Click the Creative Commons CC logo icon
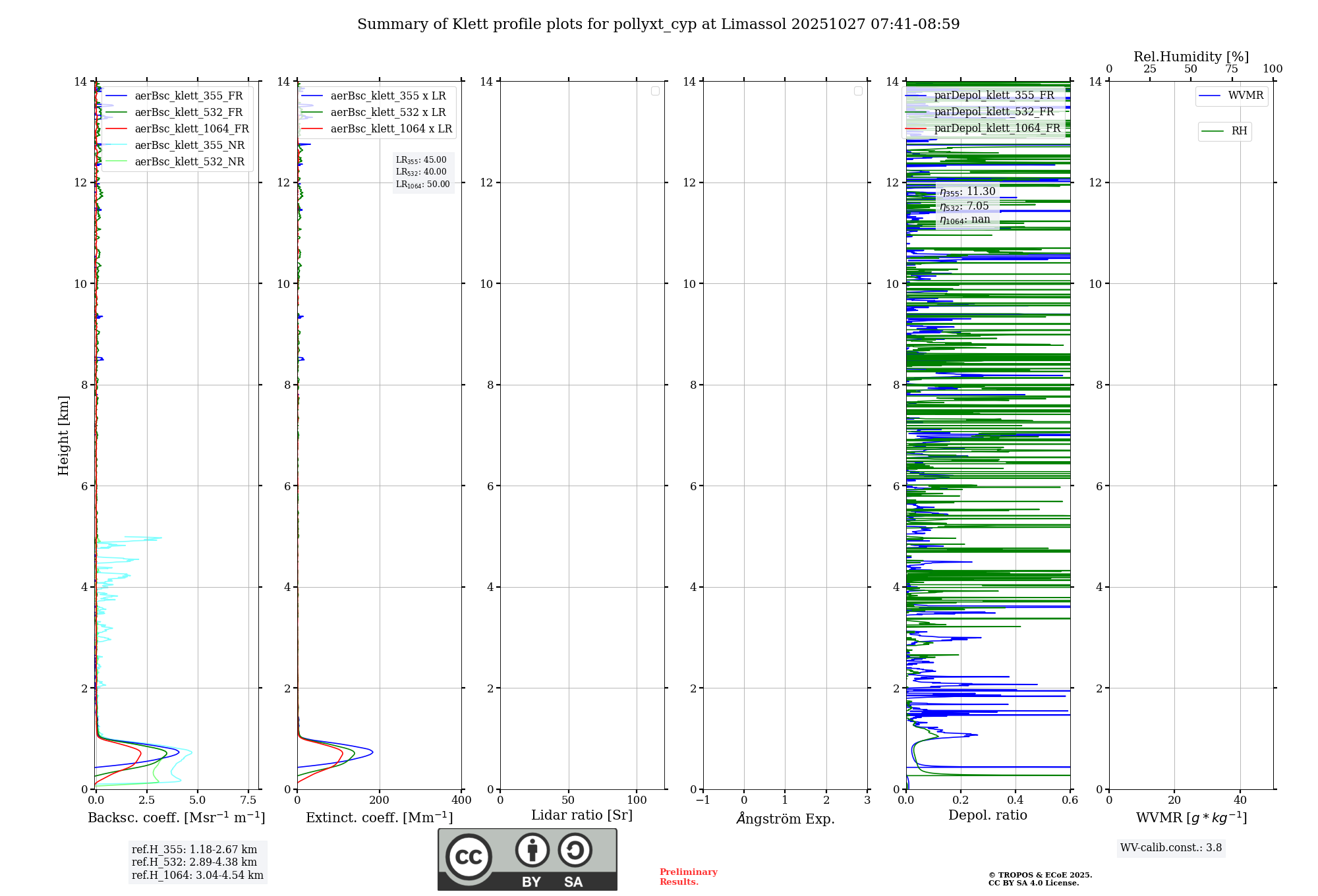The image size is (1318, 896). (x=469, y=856)
